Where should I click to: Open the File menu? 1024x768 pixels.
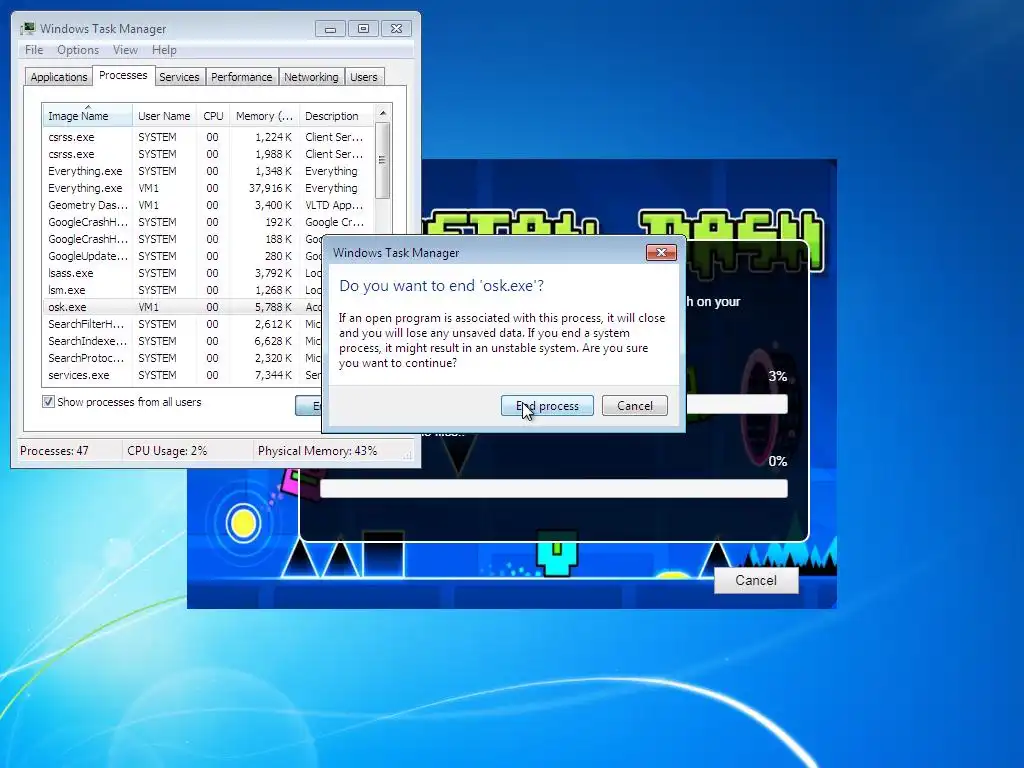[x=34, y=50]
